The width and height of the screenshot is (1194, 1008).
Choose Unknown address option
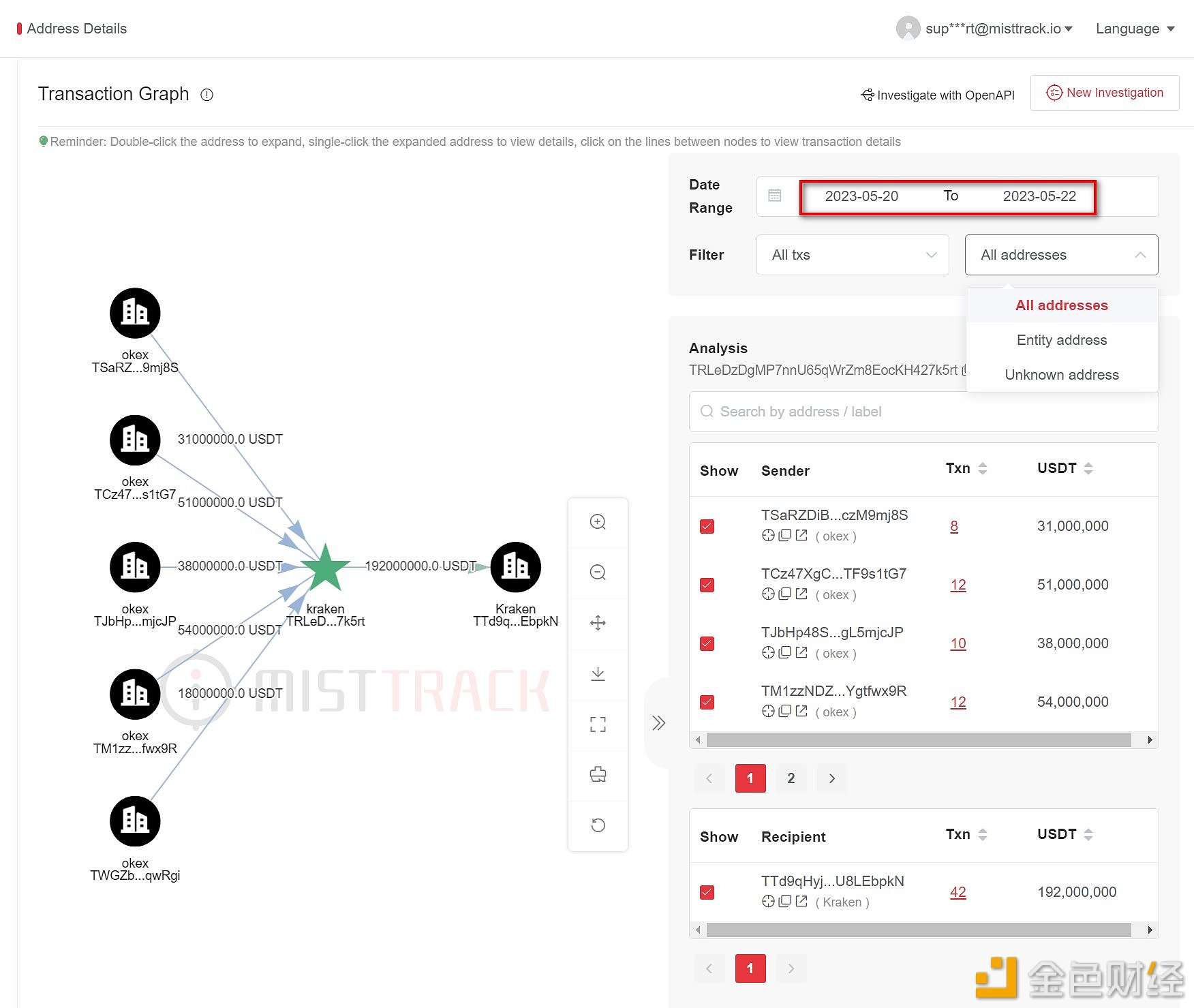[x=1062, y=375]
